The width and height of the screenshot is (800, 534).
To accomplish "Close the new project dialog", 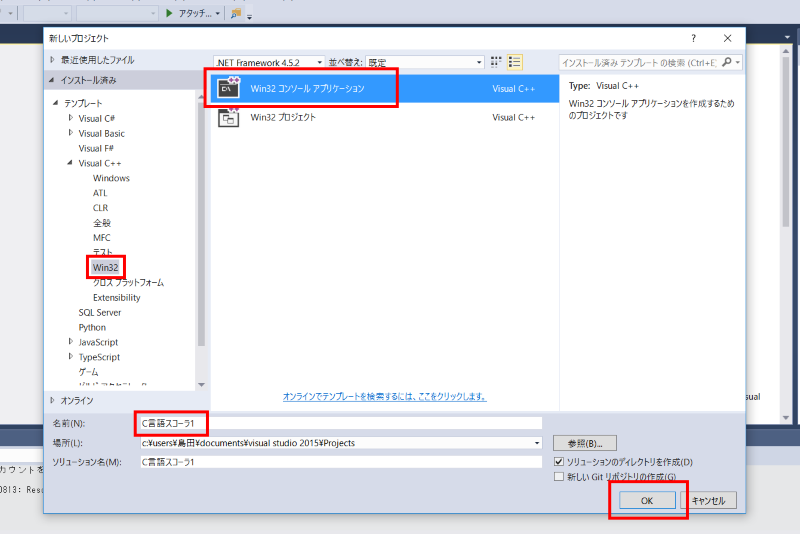I will point(728,38).
